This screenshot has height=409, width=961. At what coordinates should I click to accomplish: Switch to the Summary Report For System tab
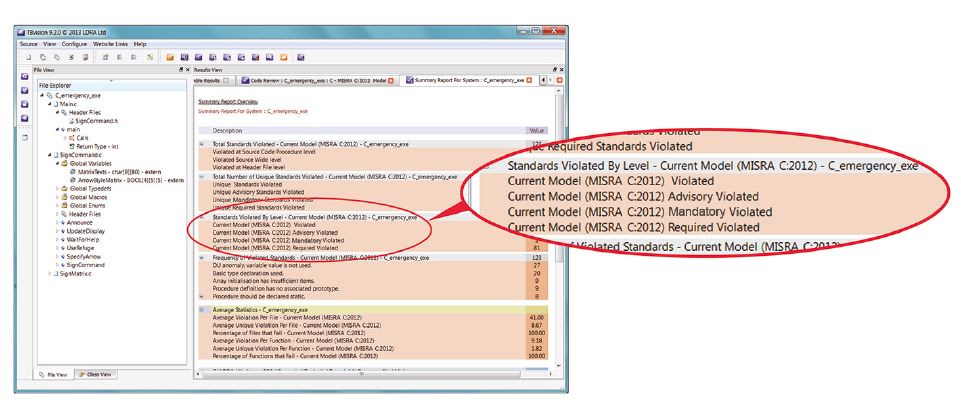470,80
